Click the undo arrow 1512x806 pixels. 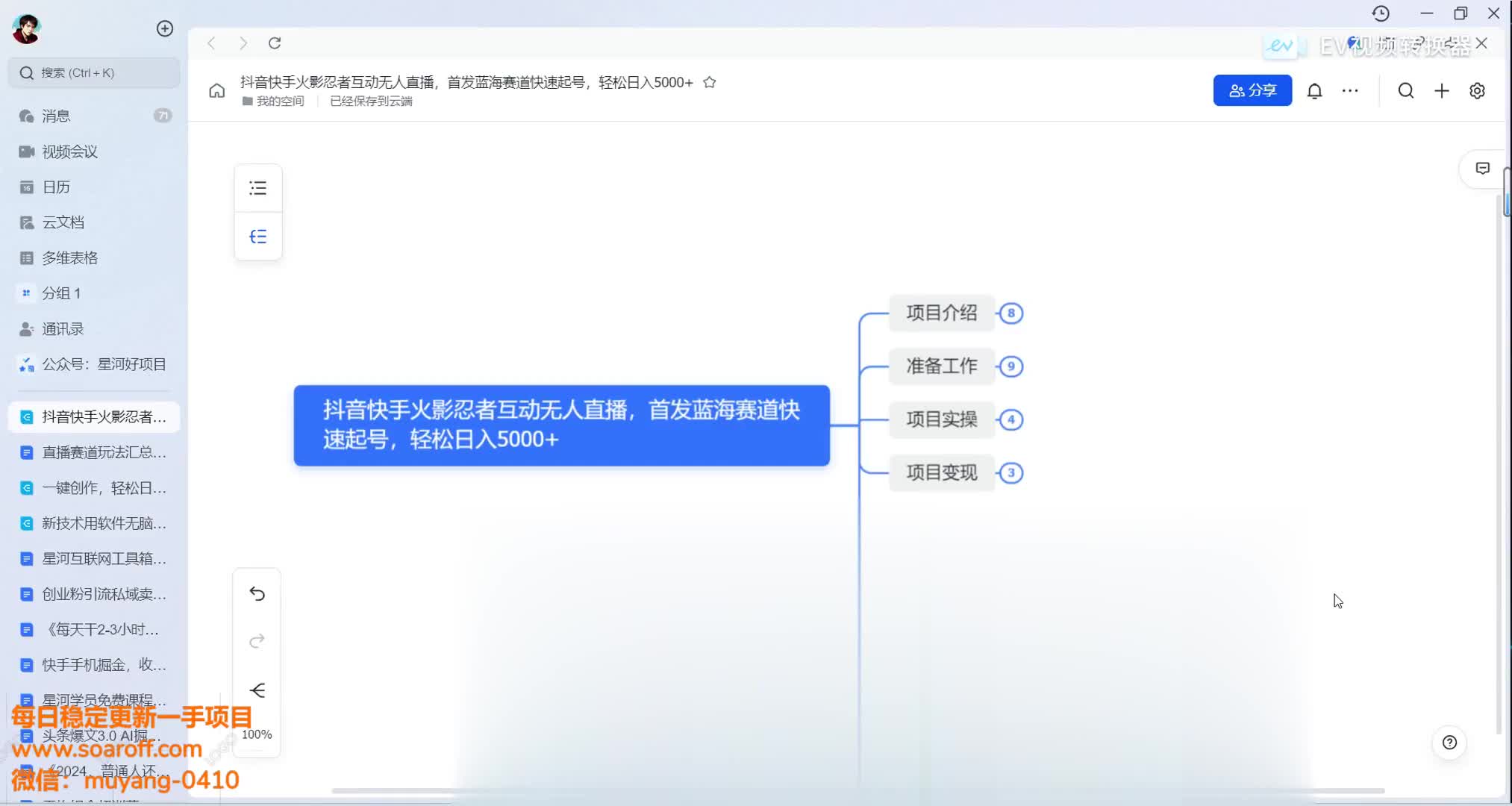click(257, 594)
